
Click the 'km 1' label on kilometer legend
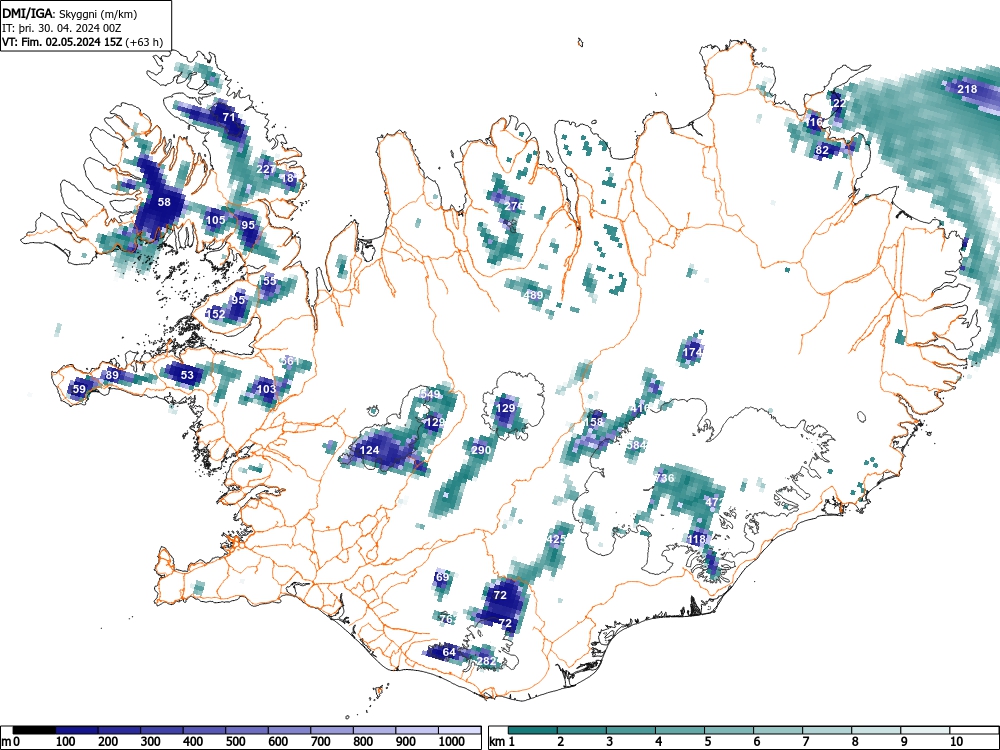click(x=503, y=742)
